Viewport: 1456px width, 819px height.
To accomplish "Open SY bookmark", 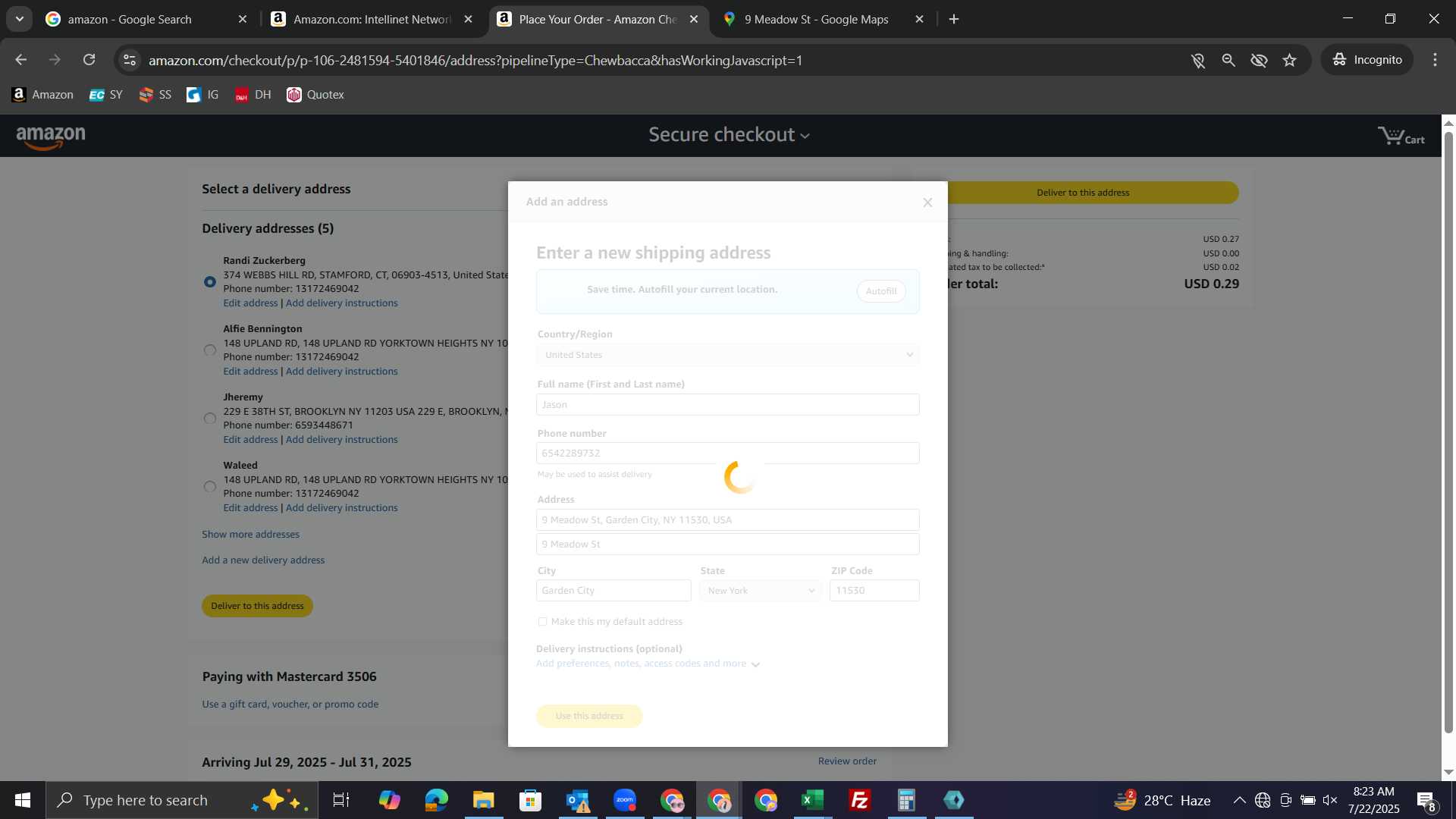I will tap(105, 95).
